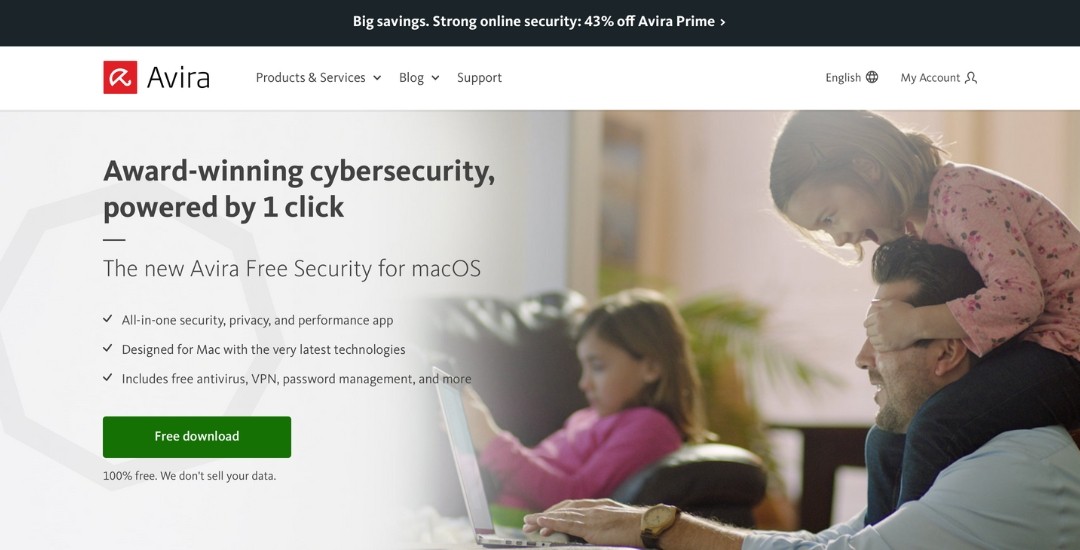Expand the Blog dropdown chevron
The height and width of the screenshot is (550, 1080).
point(435,78)
